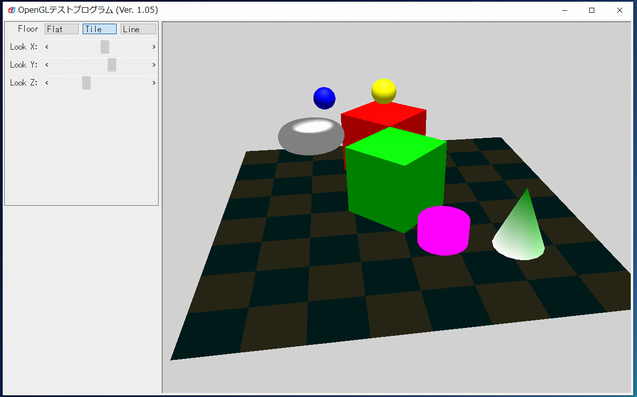Click the Floor label text
Viewport: 637px width, 397px height.
tap(28, 29)
